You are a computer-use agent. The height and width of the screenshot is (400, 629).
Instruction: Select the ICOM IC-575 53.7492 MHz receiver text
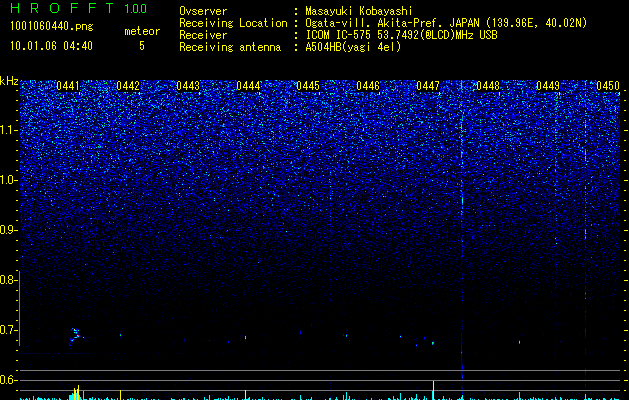pos(401,35)
